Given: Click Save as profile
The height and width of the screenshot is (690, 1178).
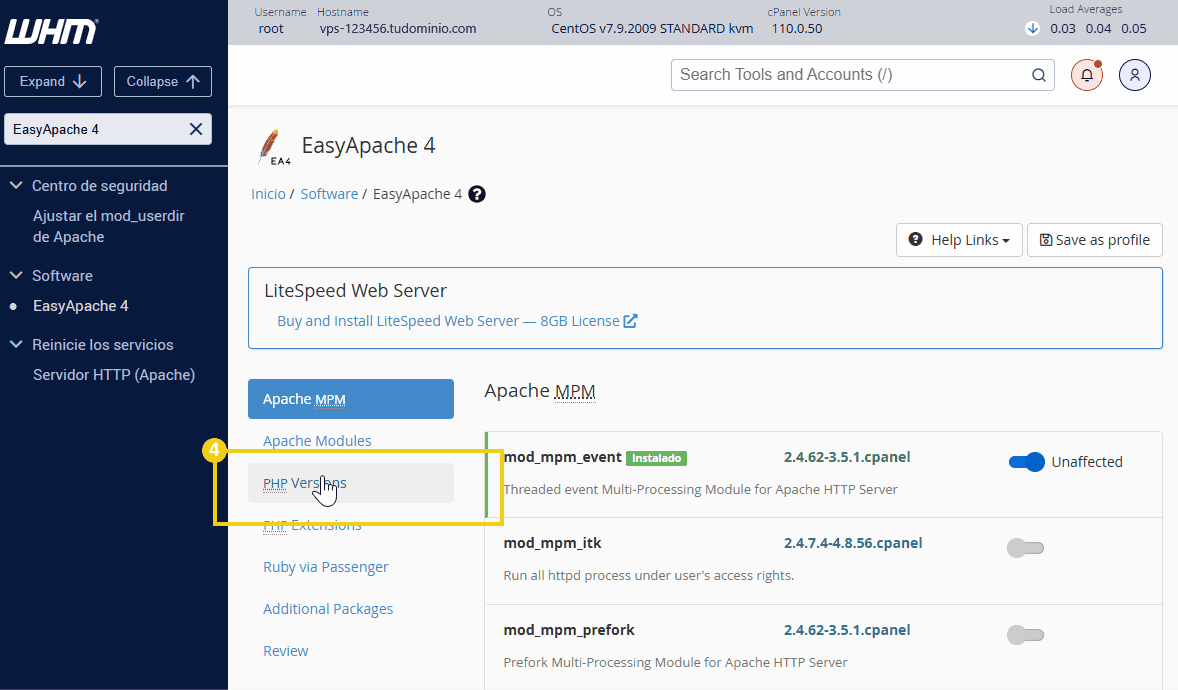Looking at the screenshot, I should click(x=1095, y=240).
